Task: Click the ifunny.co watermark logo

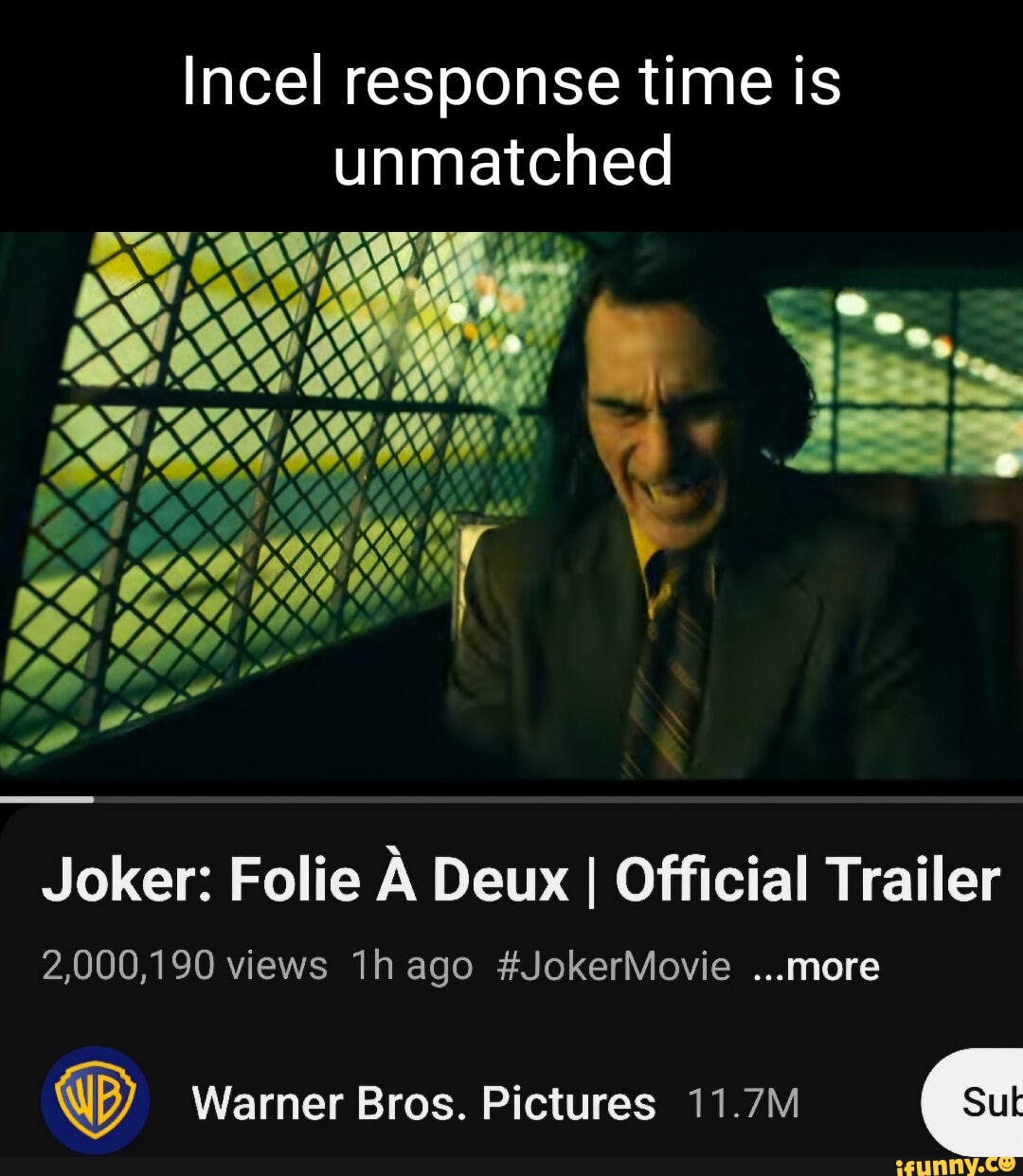Action: click(x=949, y=1166)
